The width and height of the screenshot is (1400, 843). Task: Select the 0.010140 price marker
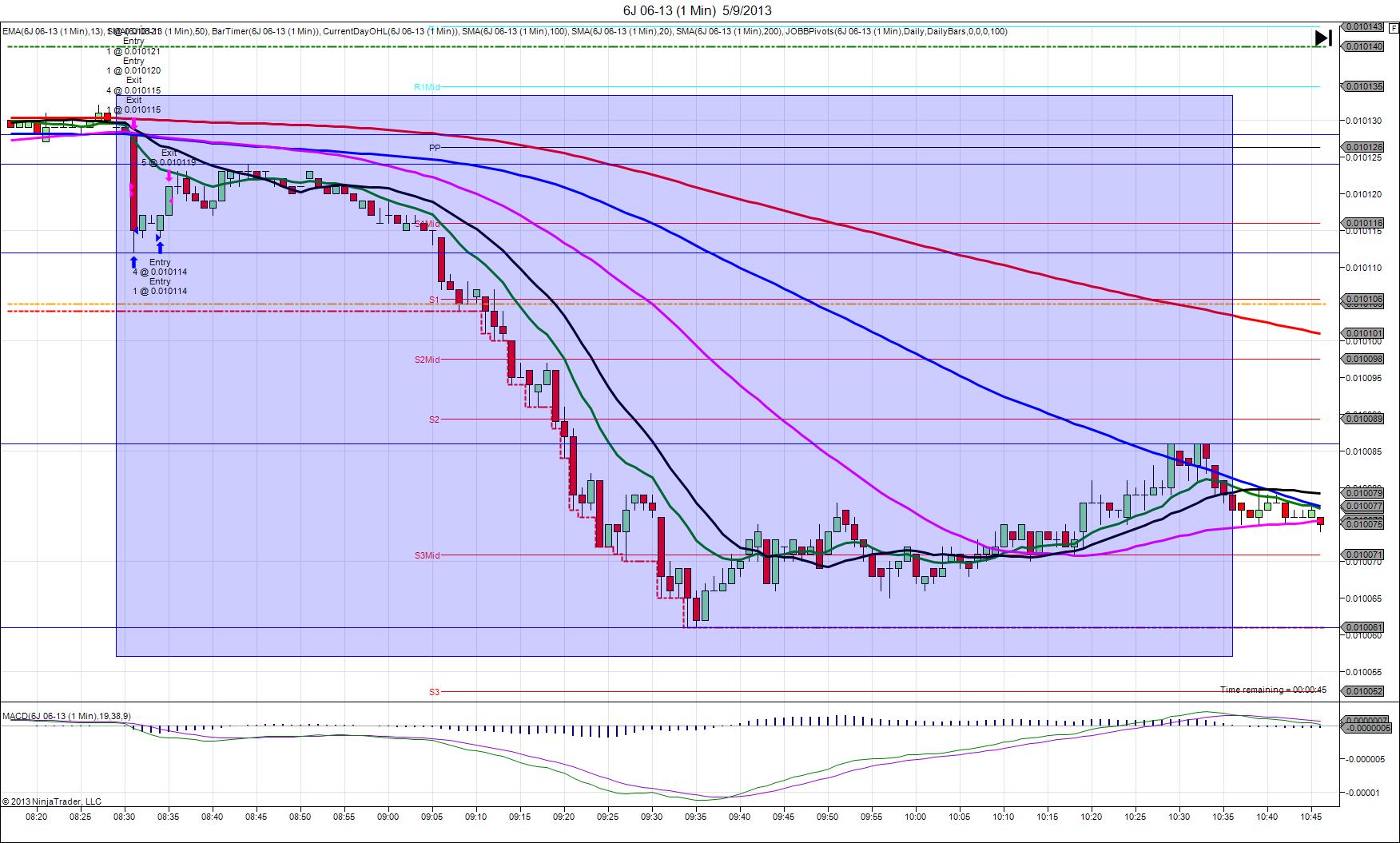click(x=1363, y=46)
